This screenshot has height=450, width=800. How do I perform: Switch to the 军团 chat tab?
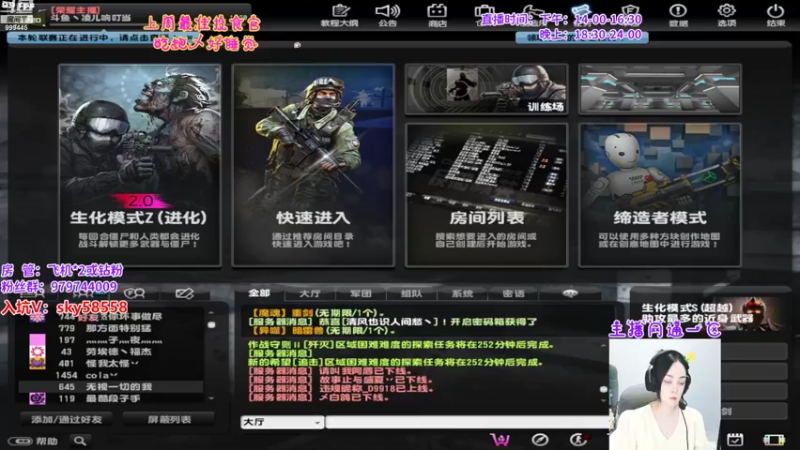coord(361,293)
